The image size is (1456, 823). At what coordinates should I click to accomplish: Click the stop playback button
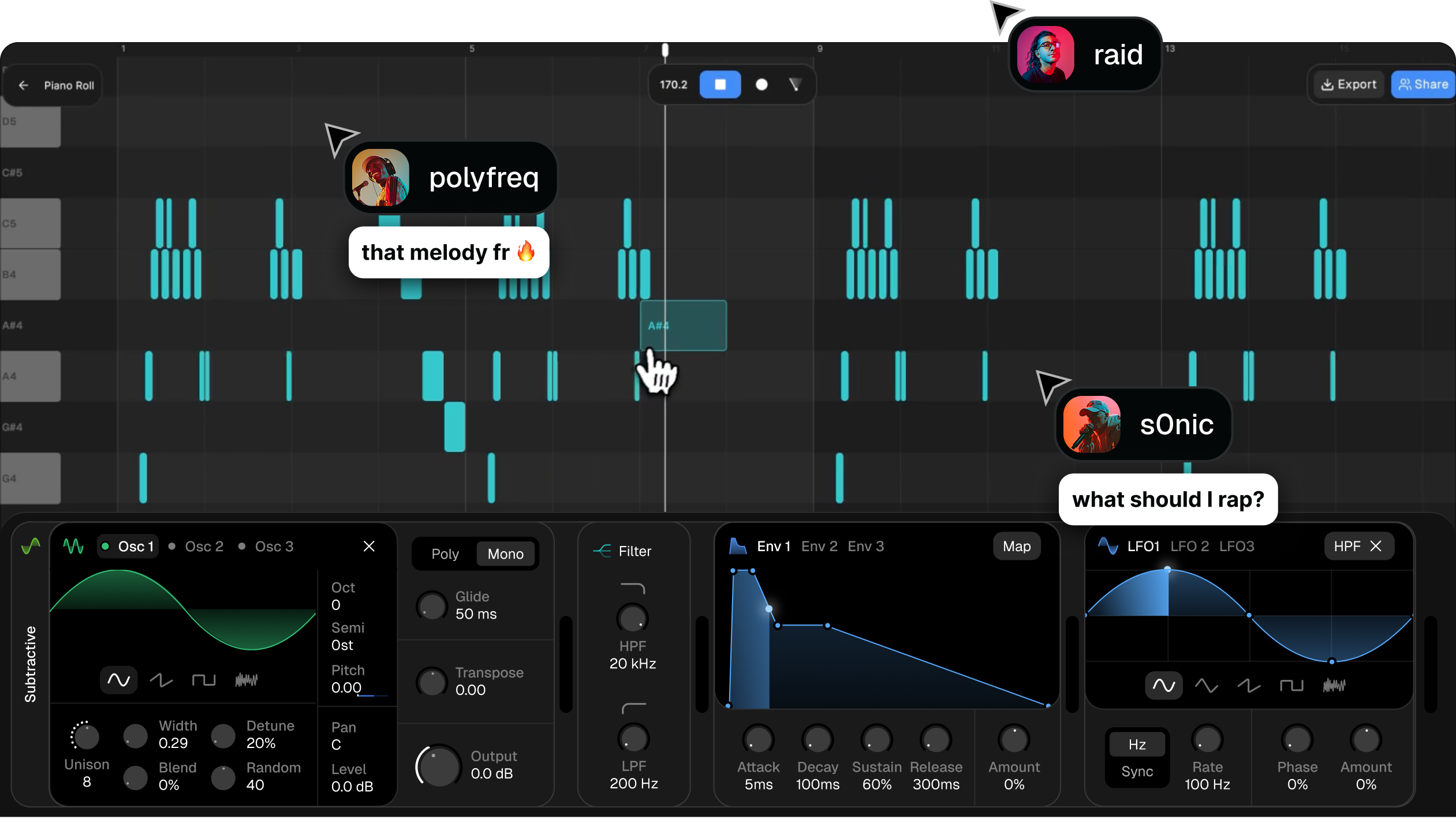click(720, 85)
